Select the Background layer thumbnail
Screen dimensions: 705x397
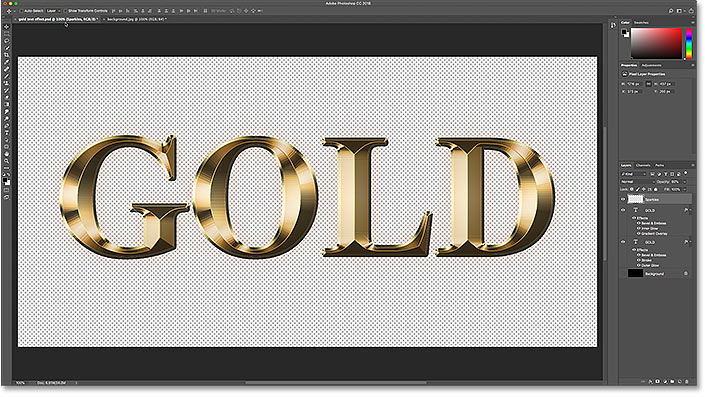pos(635,273)
